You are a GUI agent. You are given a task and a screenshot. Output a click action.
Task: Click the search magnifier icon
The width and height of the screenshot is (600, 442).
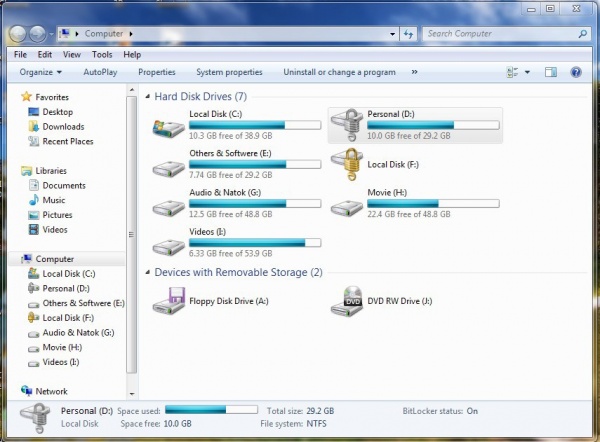coord(582,34)
